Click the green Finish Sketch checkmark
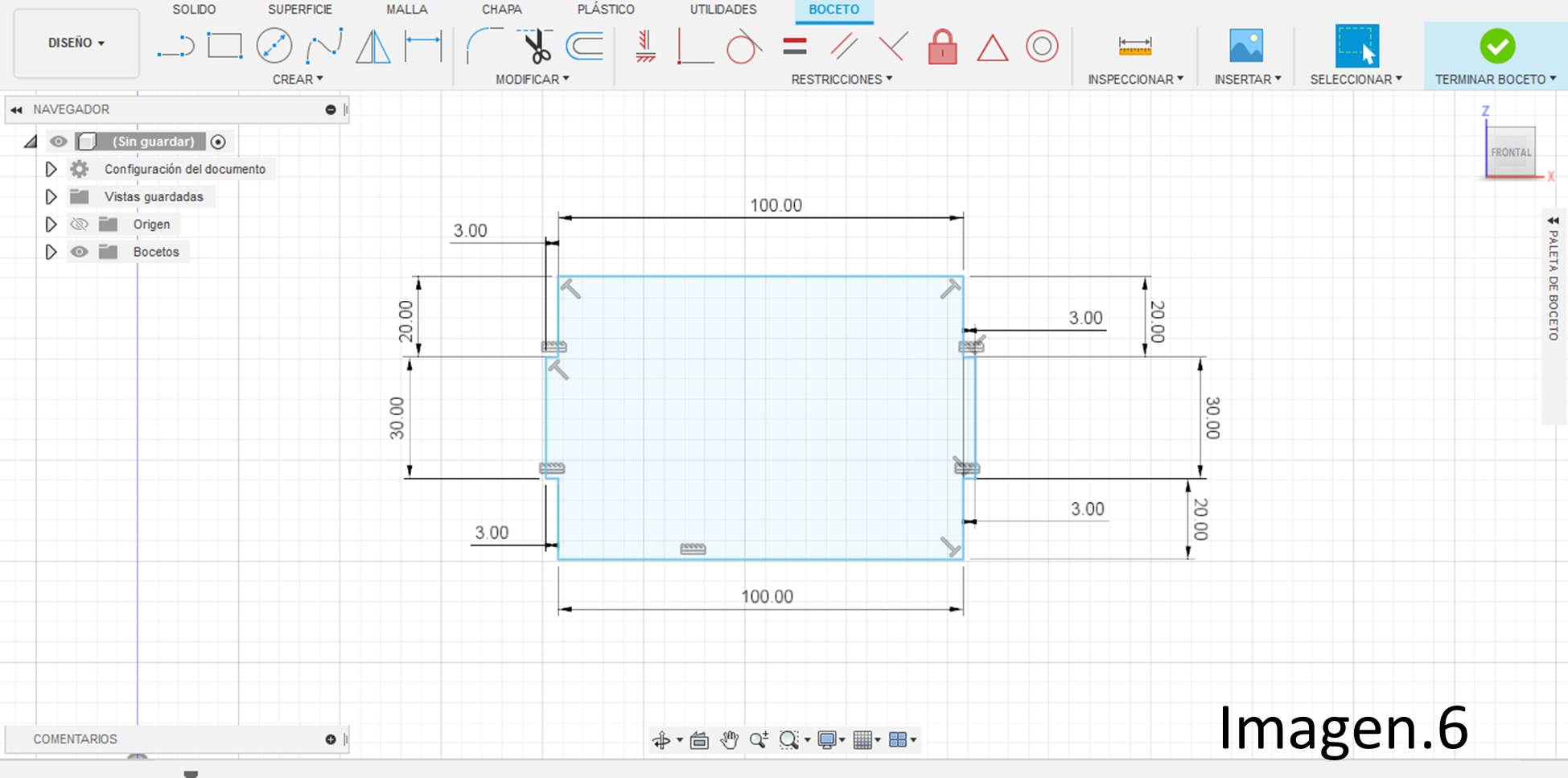The image size is (1568, 778). 1497,46
